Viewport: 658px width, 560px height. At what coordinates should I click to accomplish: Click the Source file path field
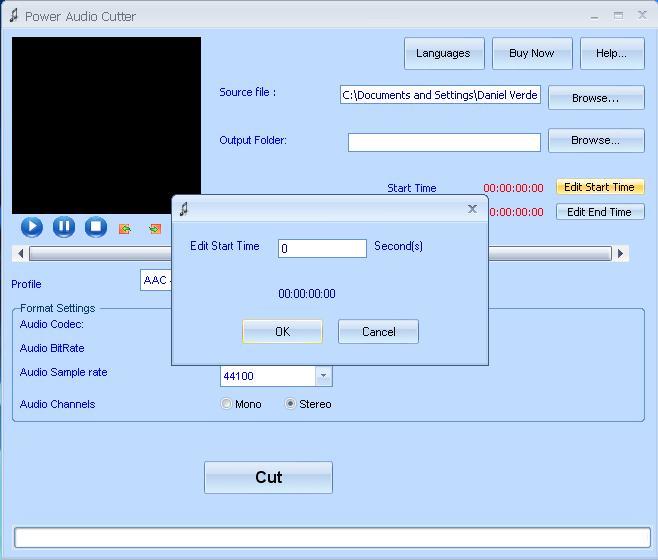(x=440, y=95)
